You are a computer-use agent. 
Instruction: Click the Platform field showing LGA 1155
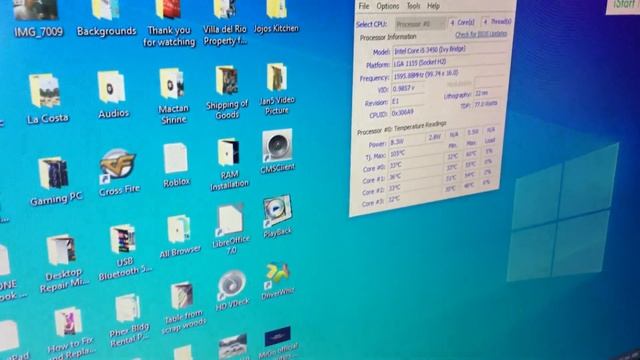tap(449, 62)
